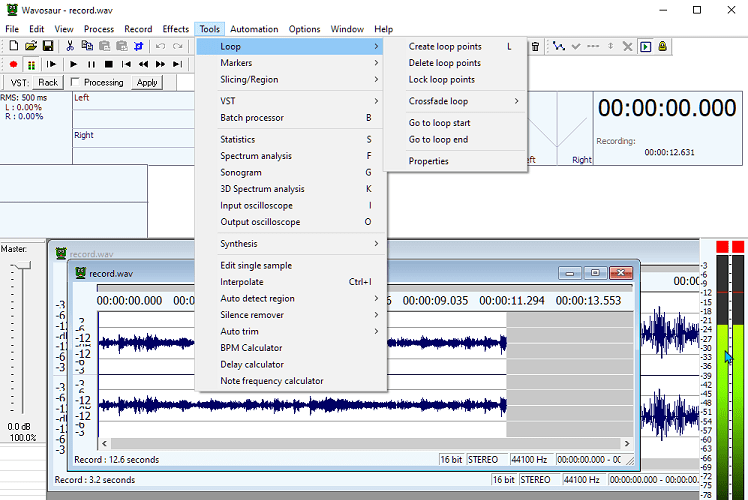Click the Save floppy disk icon
Image resolution: width=748 pixels, height=500 pixels.
point(48,46)
